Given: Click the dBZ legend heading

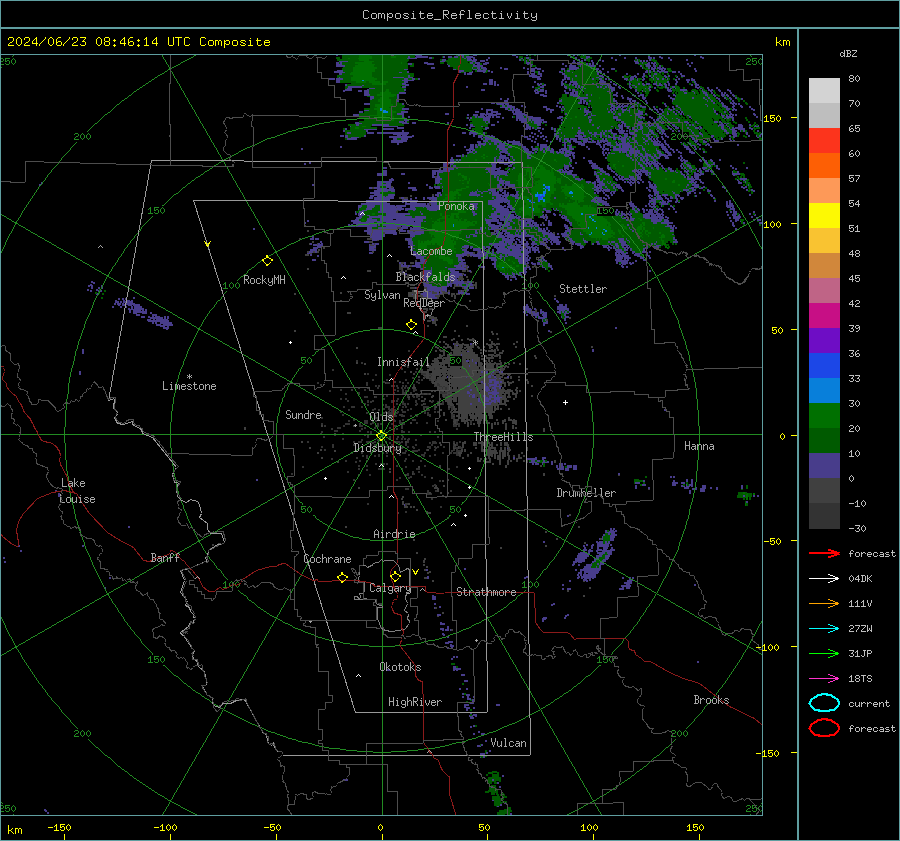Looking at the screenshot, I should point(848,53).
